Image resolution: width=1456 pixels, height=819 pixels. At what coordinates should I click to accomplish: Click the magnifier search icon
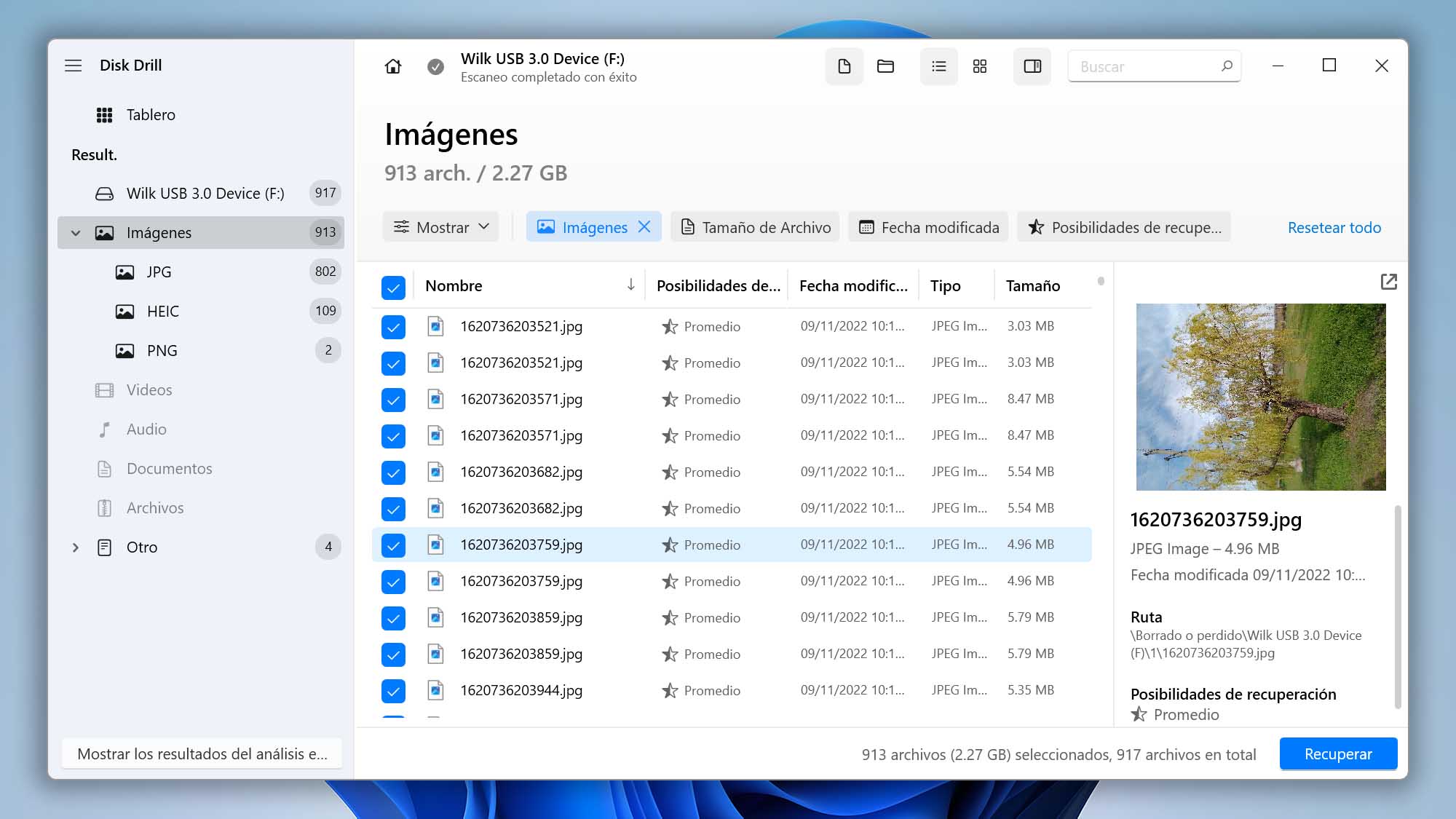click(x=1227, y=66)
